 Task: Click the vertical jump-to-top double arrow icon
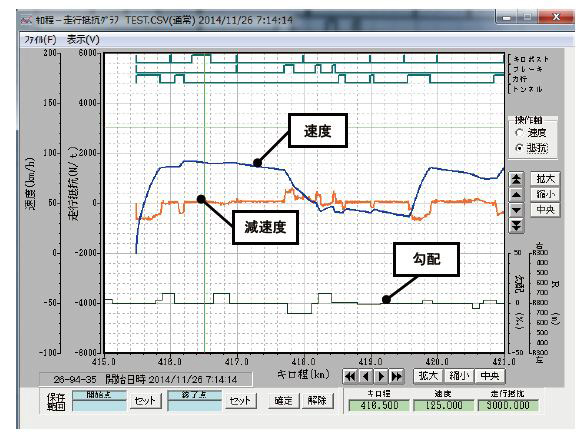(x=516, y=179)
